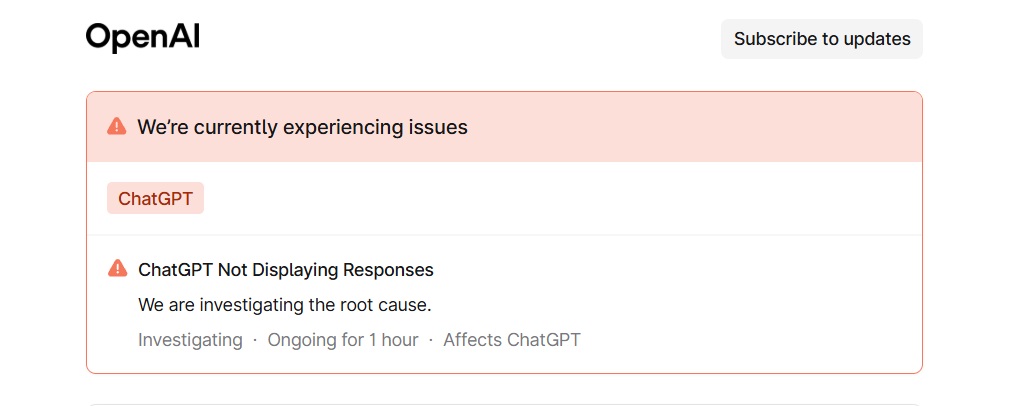This screenshot has width=1026, height=406.
Task: Open the "ChatGPT Not Displaying Responses" incident
Action: 285,270
